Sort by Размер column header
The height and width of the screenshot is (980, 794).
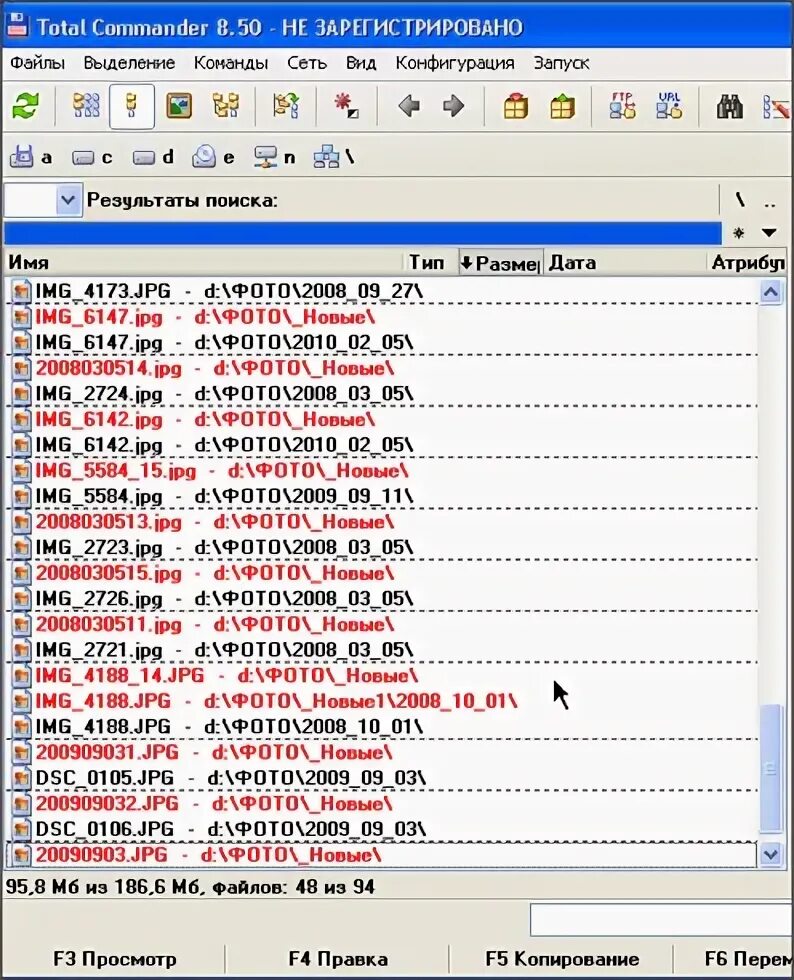pos(501,262)
